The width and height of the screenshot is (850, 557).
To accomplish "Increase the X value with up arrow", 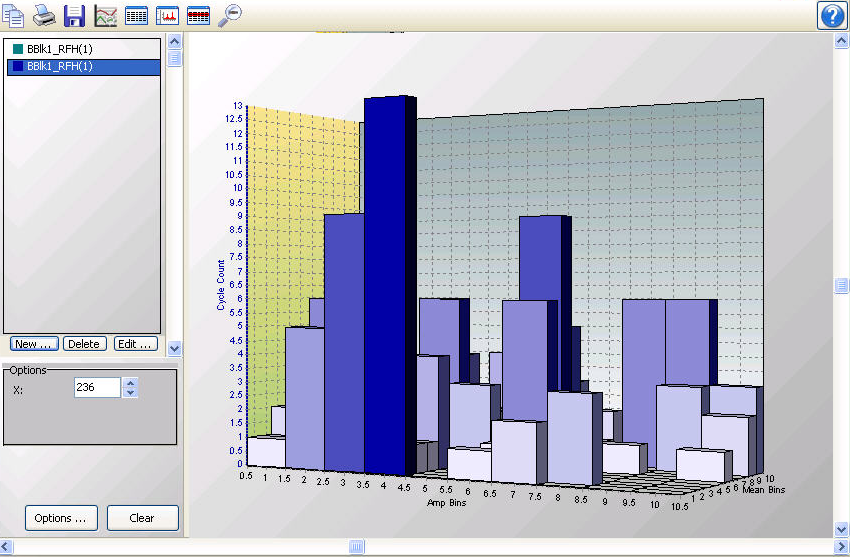I will 129,382.
